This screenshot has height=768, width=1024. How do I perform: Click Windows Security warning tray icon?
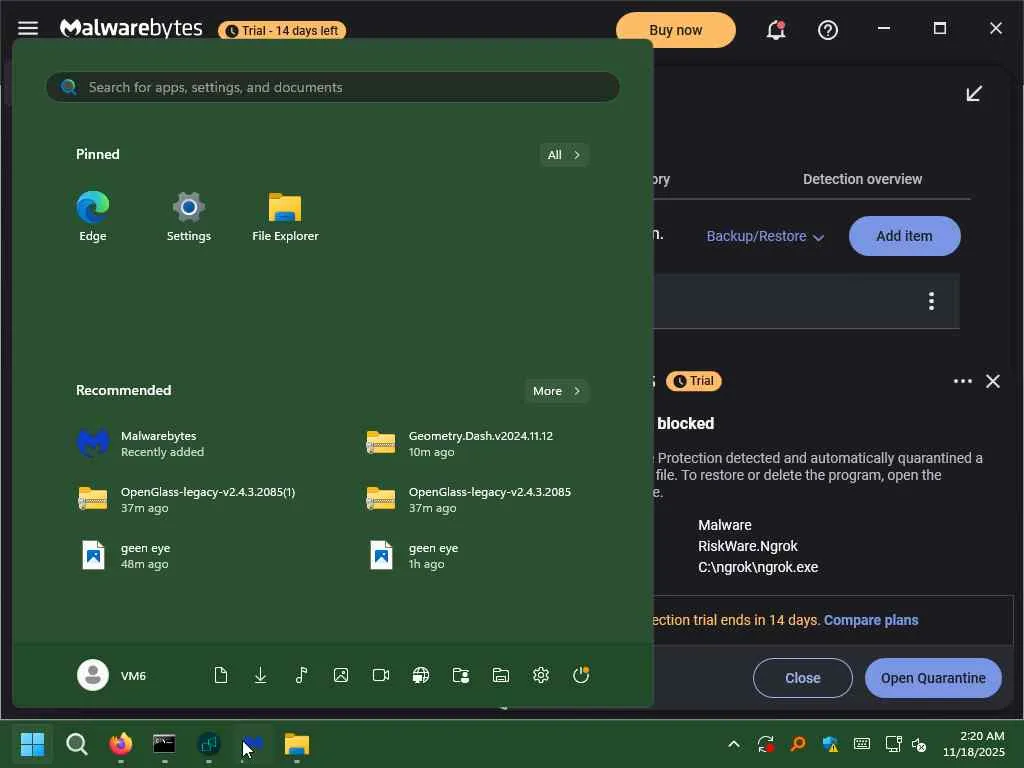pos(830,744)
